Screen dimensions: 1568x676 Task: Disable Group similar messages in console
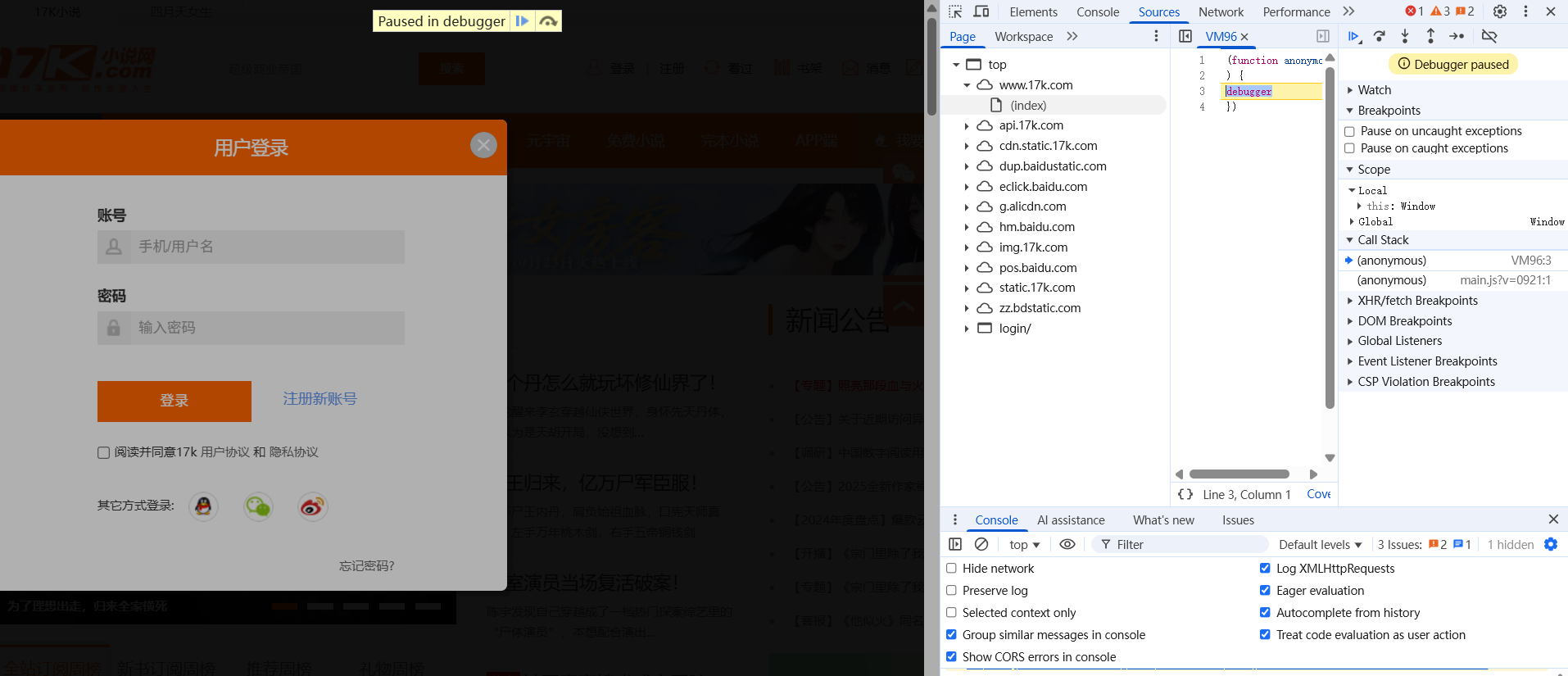951,634
